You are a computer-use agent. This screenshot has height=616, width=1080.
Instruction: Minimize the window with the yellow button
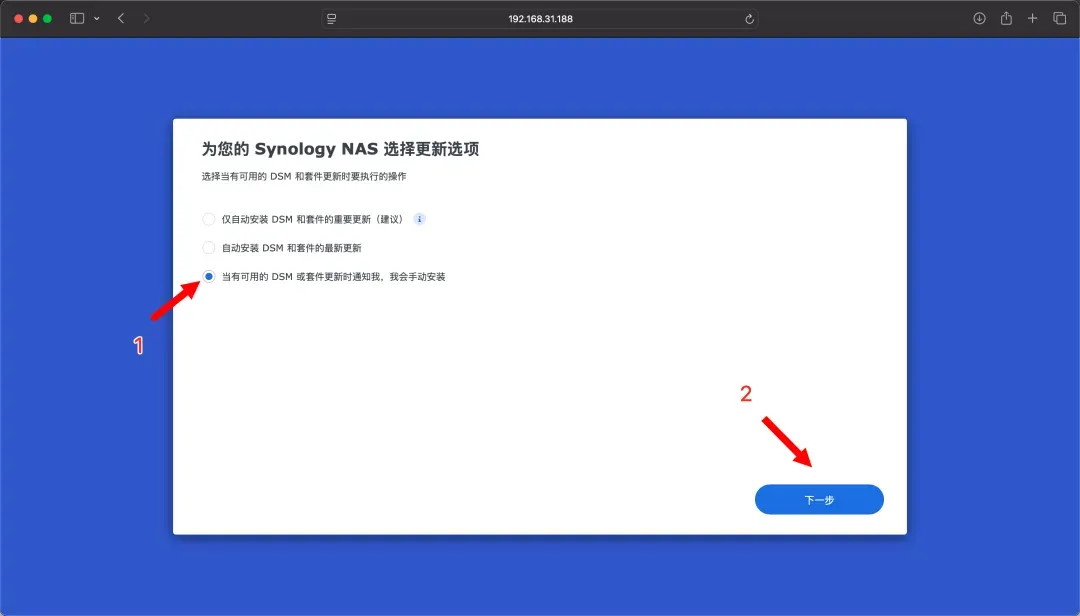[33, 19]
